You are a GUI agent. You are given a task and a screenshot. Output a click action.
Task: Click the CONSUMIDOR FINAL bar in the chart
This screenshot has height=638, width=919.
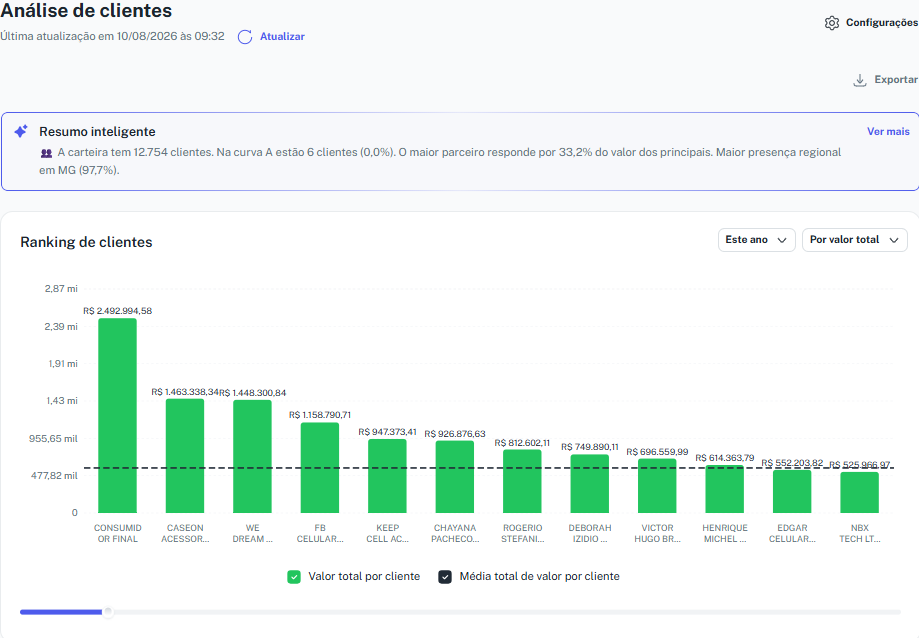click(x=117, y=416)
